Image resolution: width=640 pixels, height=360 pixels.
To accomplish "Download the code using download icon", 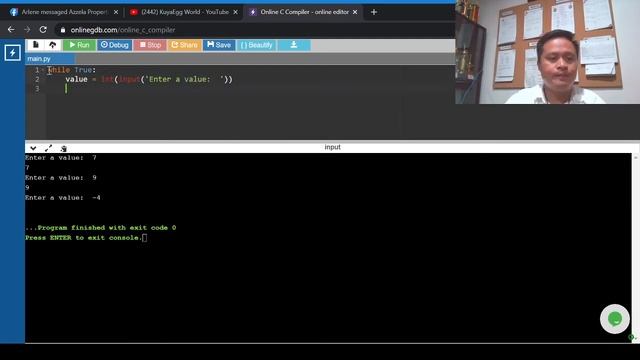I will 294,45.
